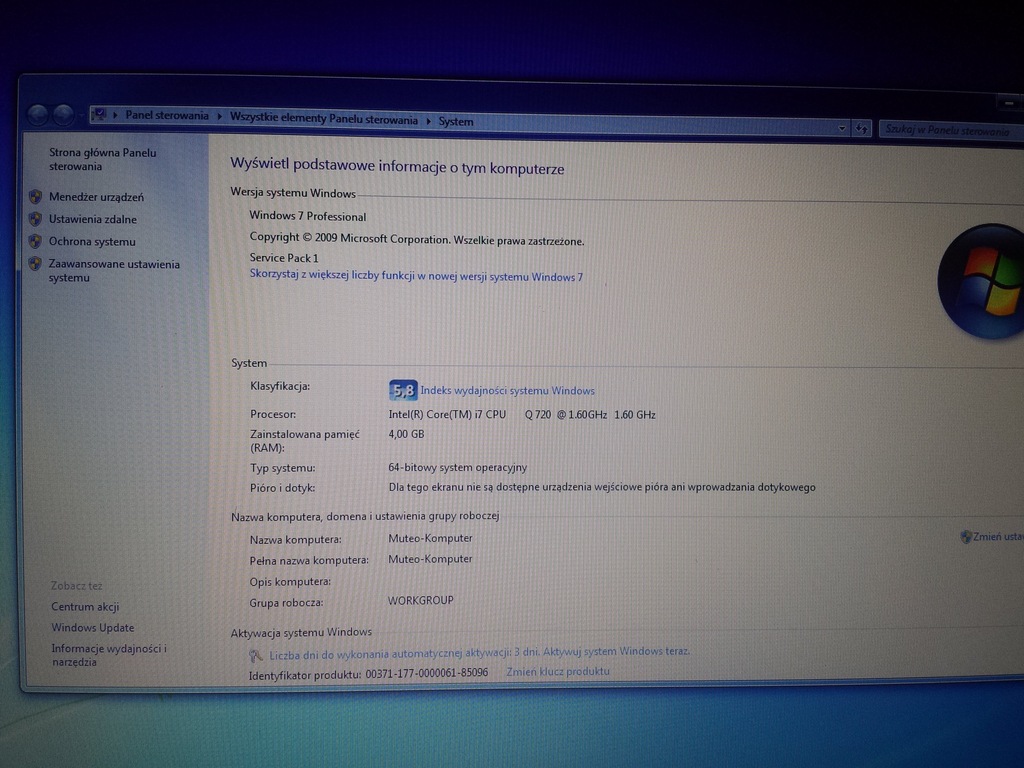Click the shield icon beside Ustawienia zdalne
The image size is (1024, 768).
[35, 219]
